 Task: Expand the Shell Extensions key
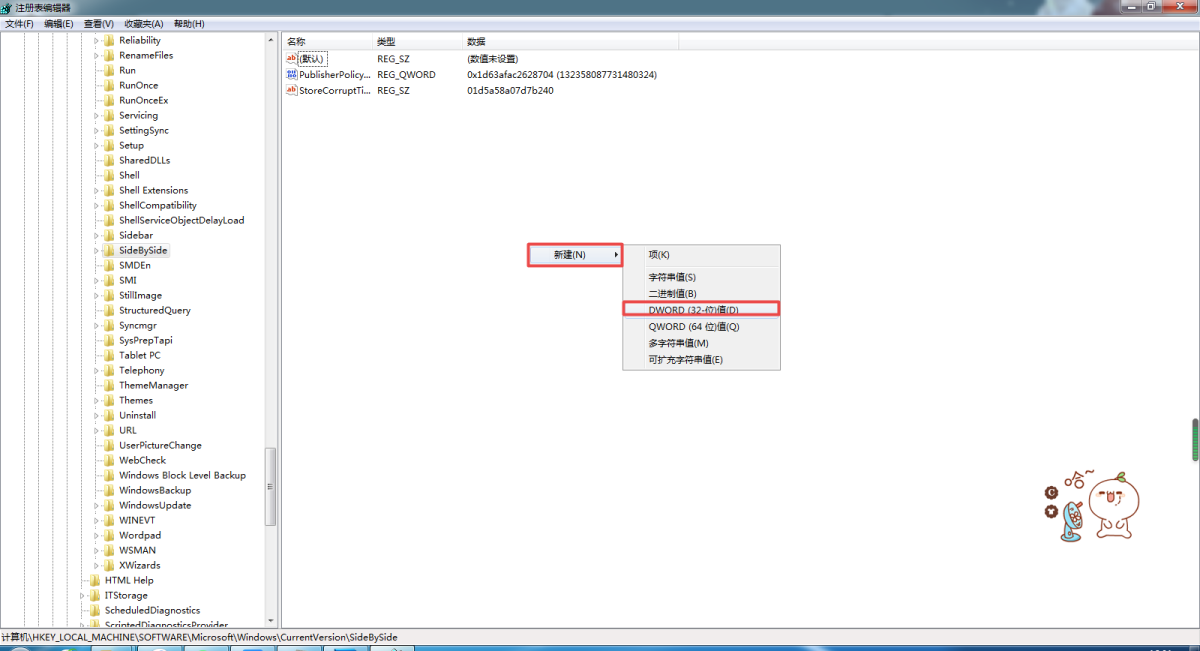[98, 191]
